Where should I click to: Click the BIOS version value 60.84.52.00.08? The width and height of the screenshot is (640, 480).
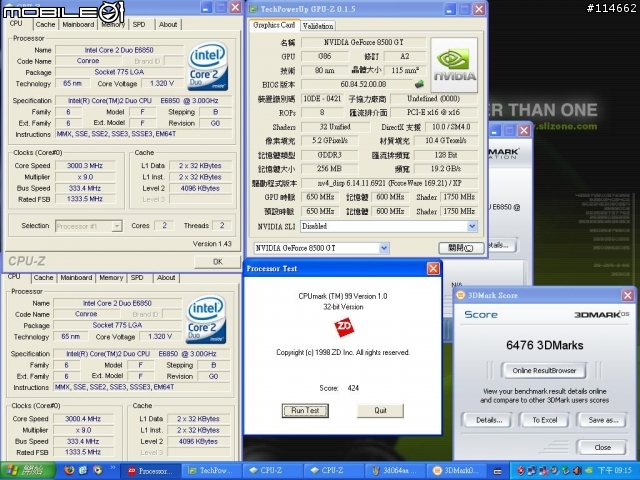pyautogui.click(x=363, y=84)
